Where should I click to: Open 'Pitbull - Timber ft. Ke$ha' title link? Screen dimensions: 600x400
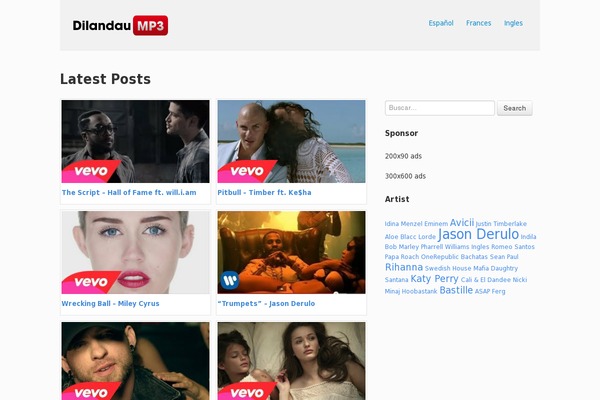264,193
